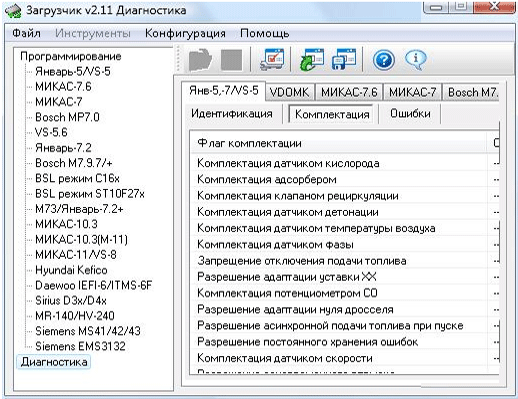Select row Комплектация адсорбером

click(345, 180)
